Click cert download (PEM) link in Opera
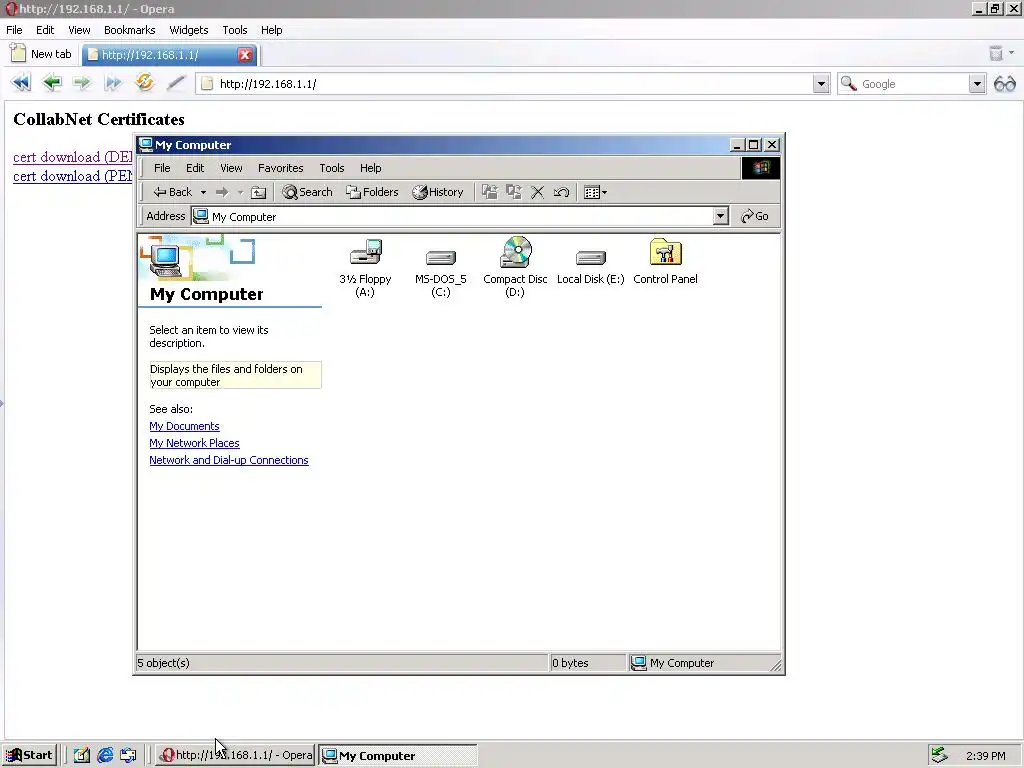This screenshot has height=768, width=1024. coord(72,176)
